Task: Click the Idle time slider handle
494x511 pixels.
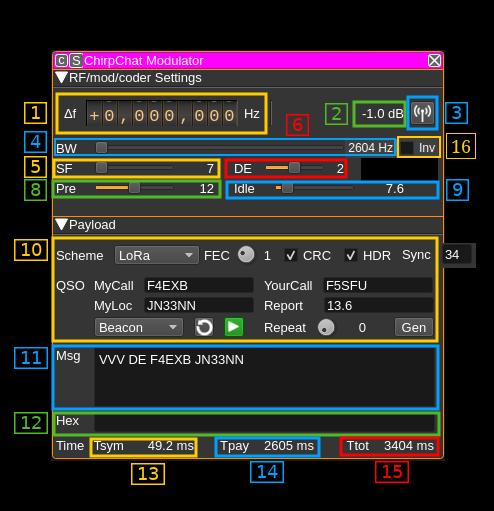Action: point(287,188)
